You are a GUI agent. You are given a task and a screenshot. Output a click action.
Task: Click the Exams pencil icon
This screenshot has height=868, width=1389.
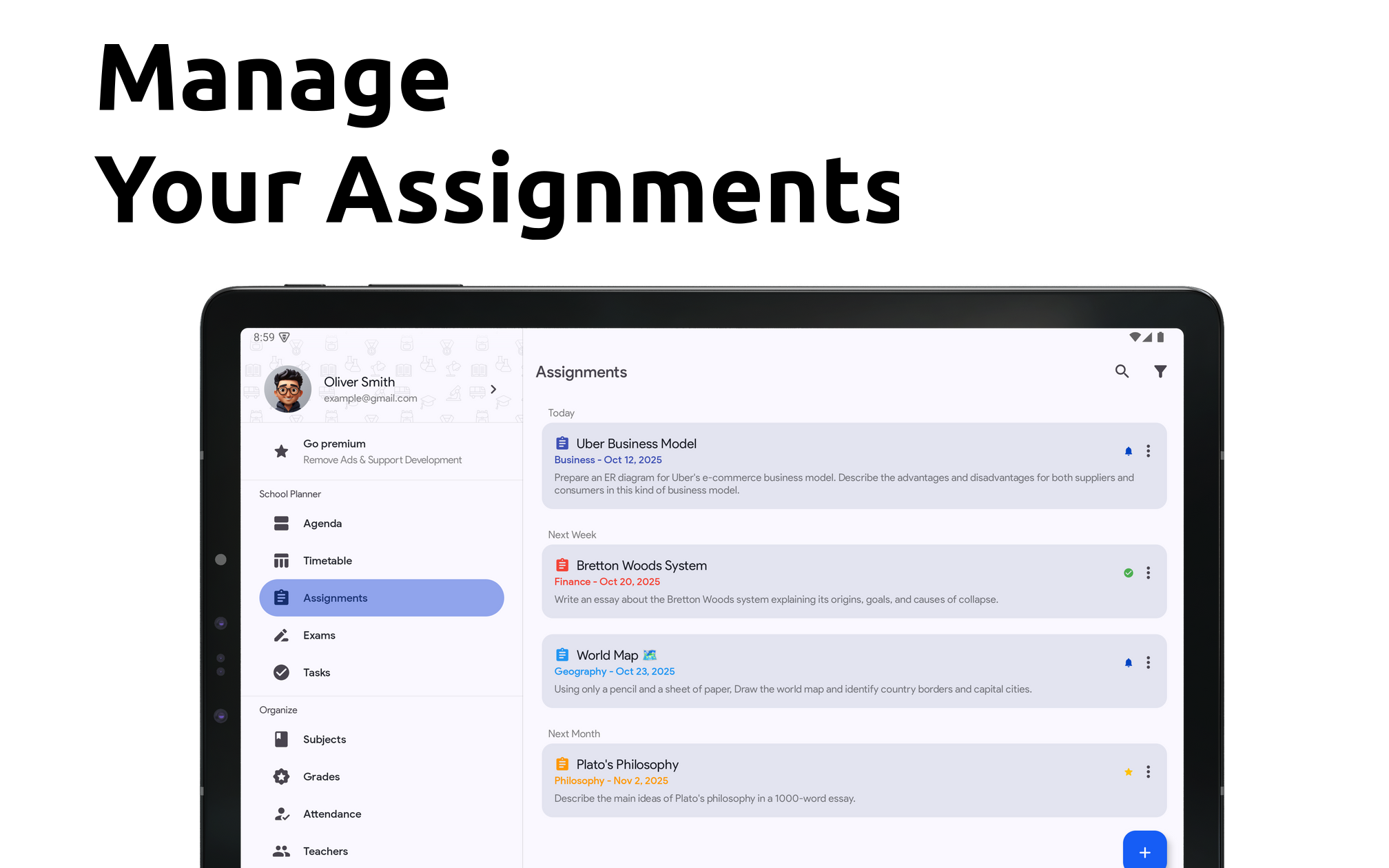281,635
